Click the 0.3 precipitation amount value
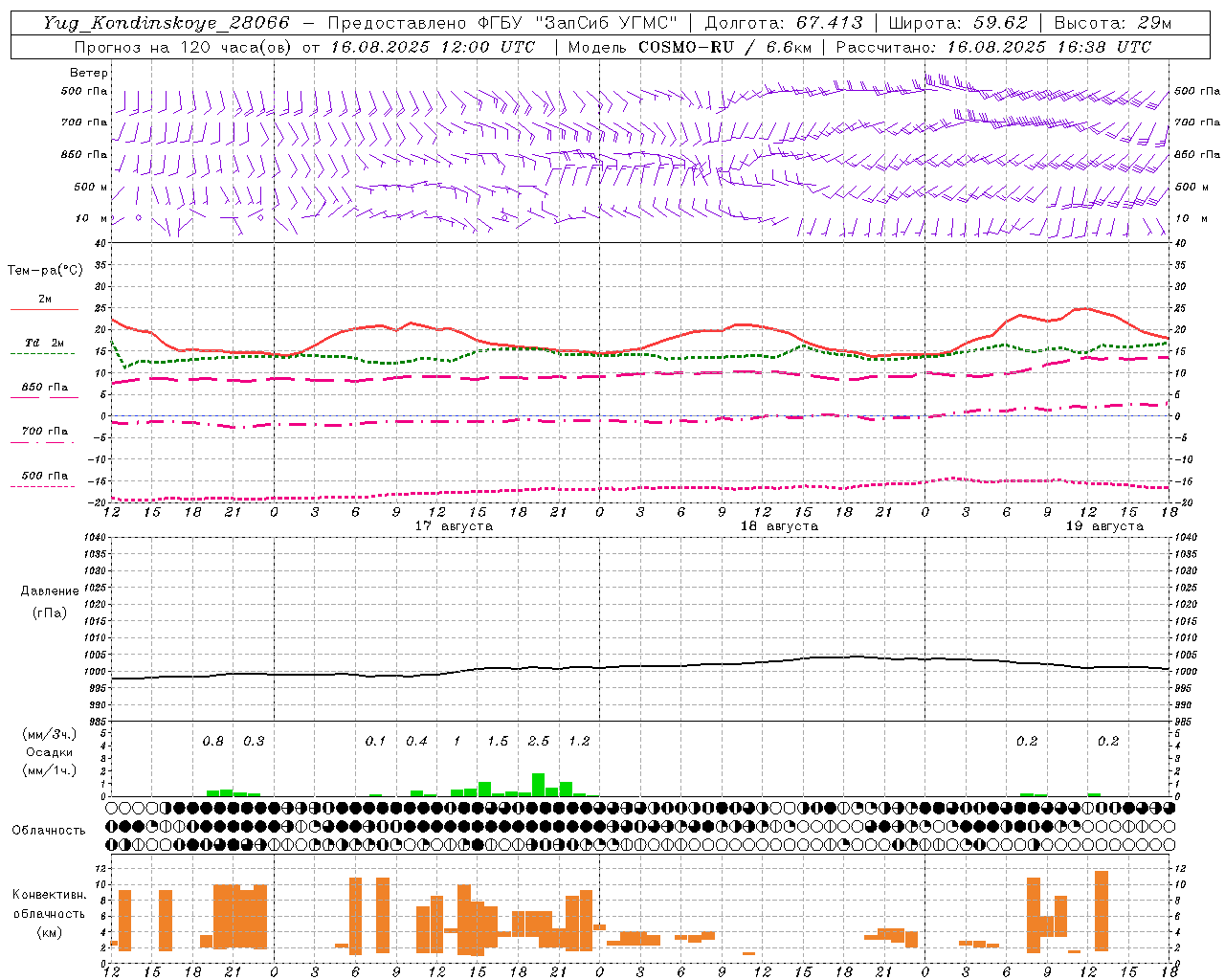Viewport: 1225px width, 980px height. point(254,741)
